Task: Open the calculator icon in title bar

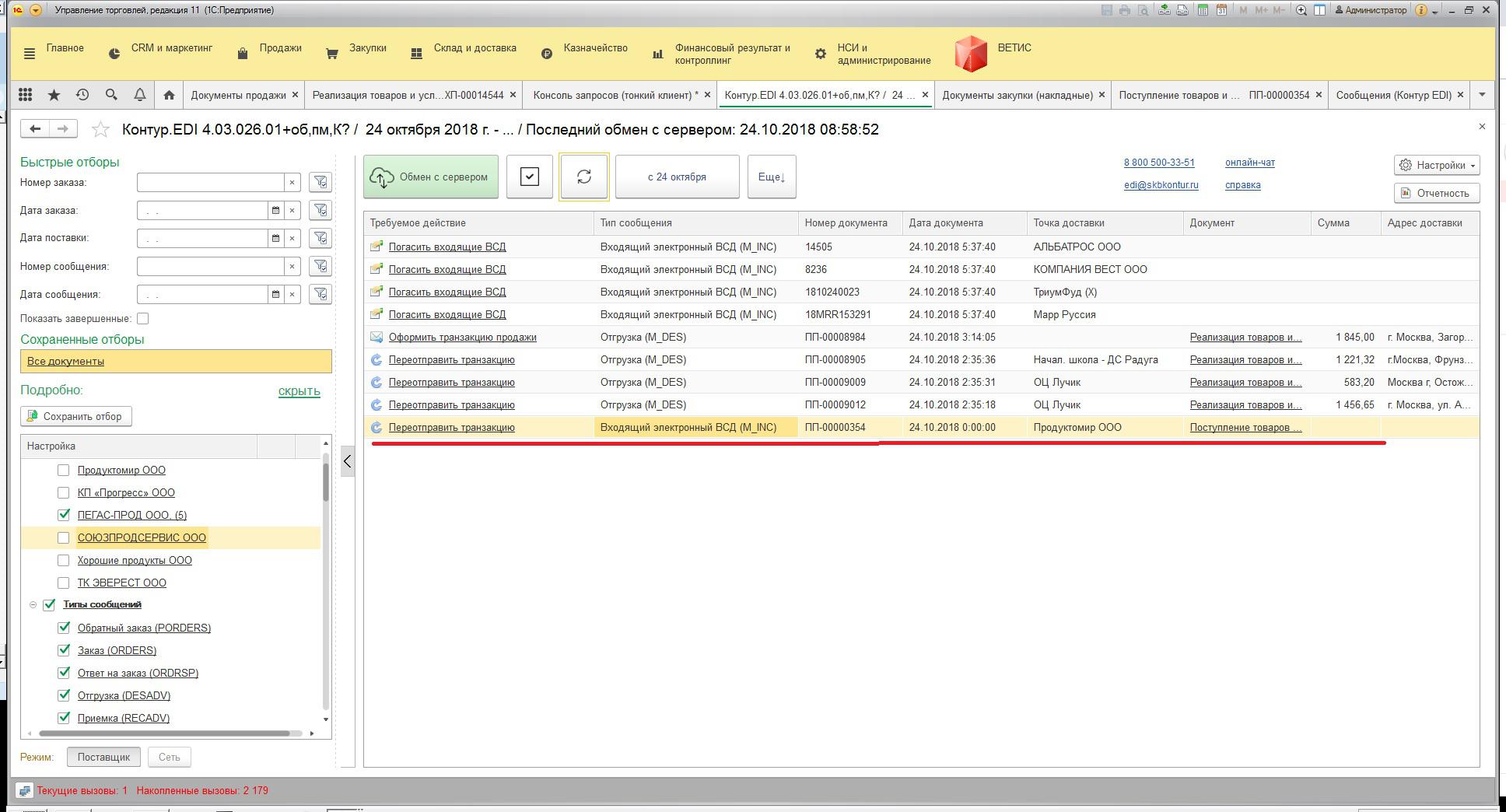Action: 1203,10
